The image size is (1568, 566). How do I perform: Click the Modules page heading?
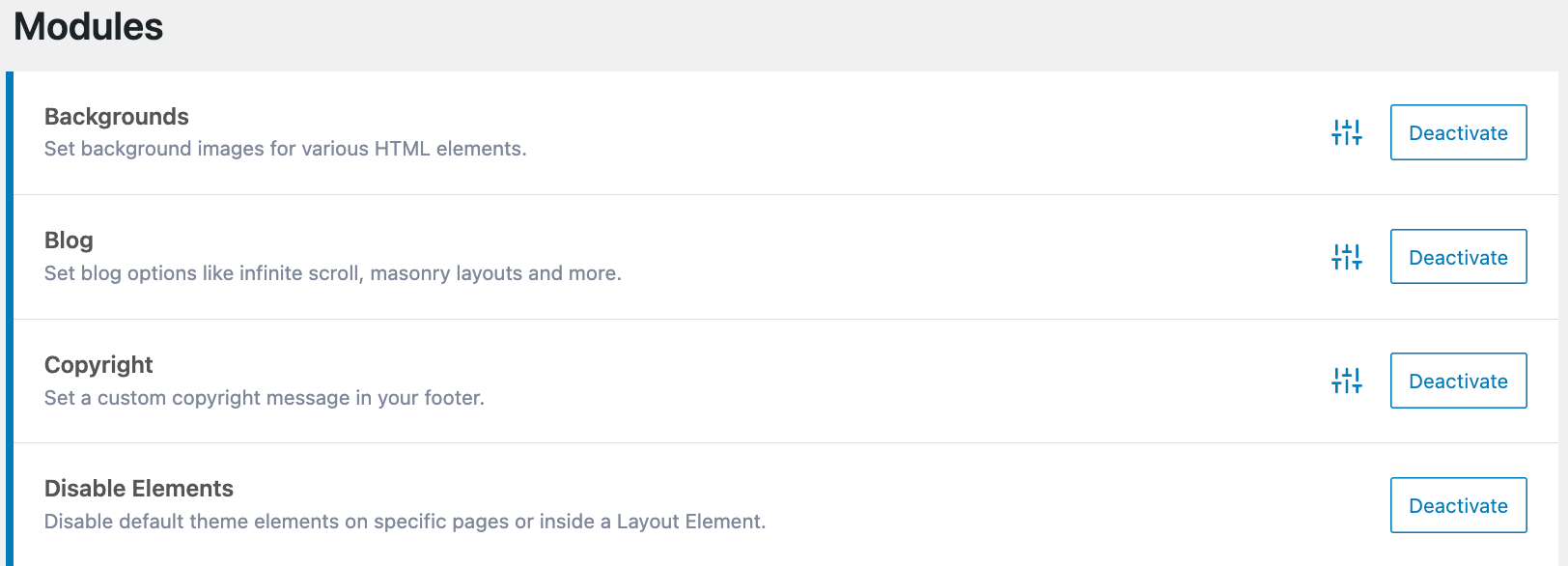point(89,26)
